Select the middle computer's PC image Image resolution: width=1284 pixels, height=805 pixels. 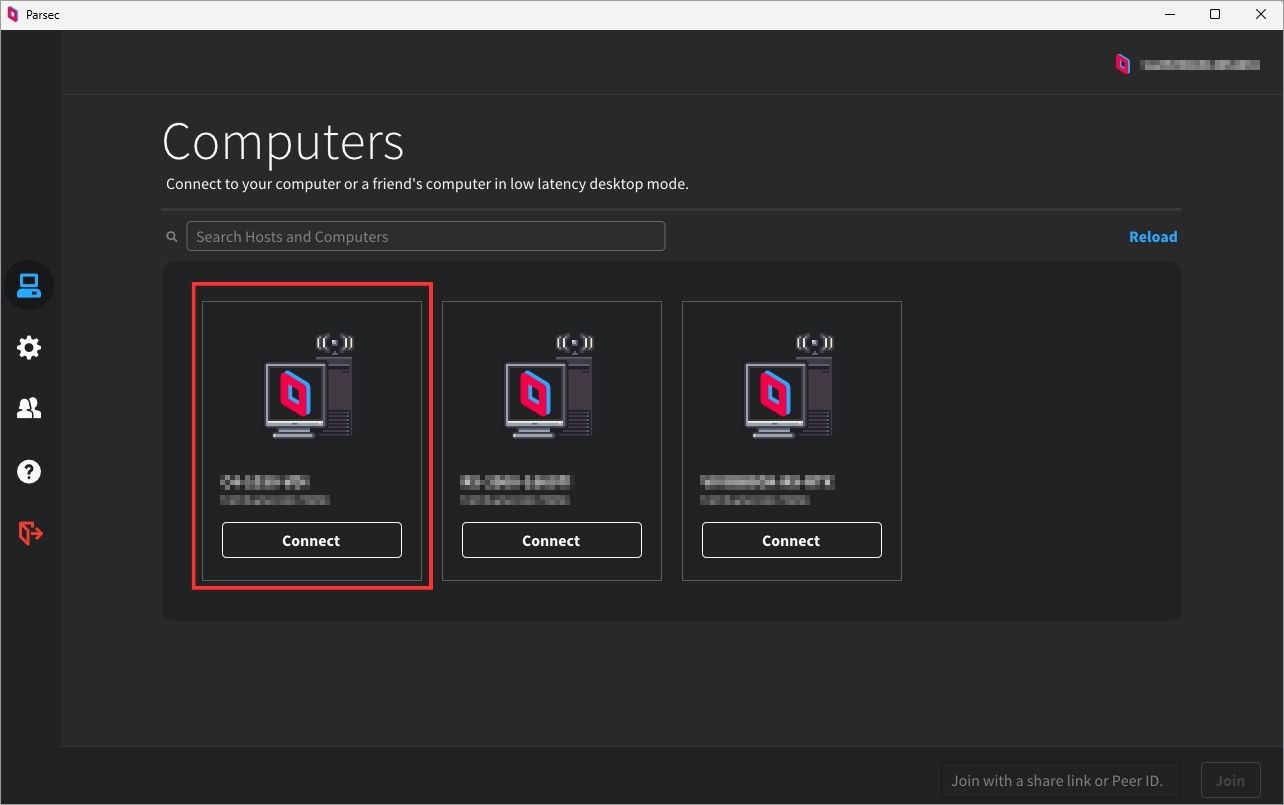click(x=548, y=387)
